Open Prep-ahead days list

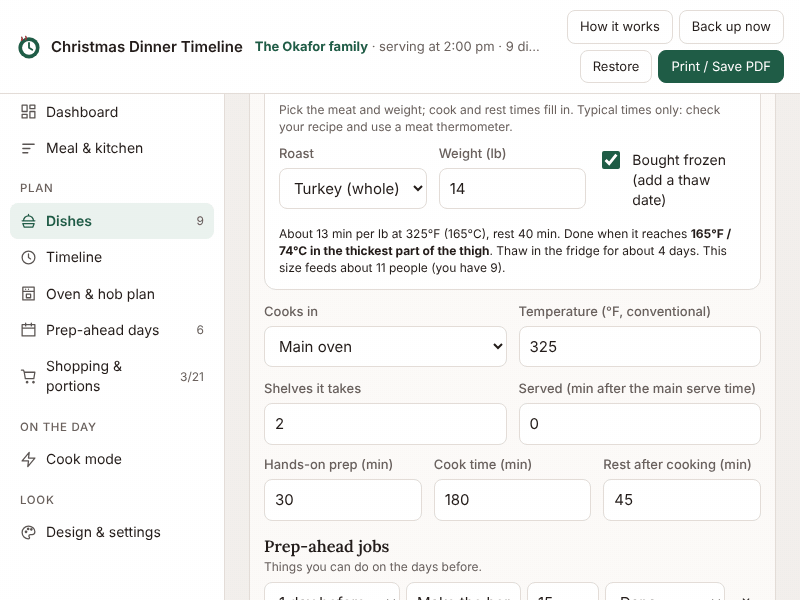coord(112,330)
